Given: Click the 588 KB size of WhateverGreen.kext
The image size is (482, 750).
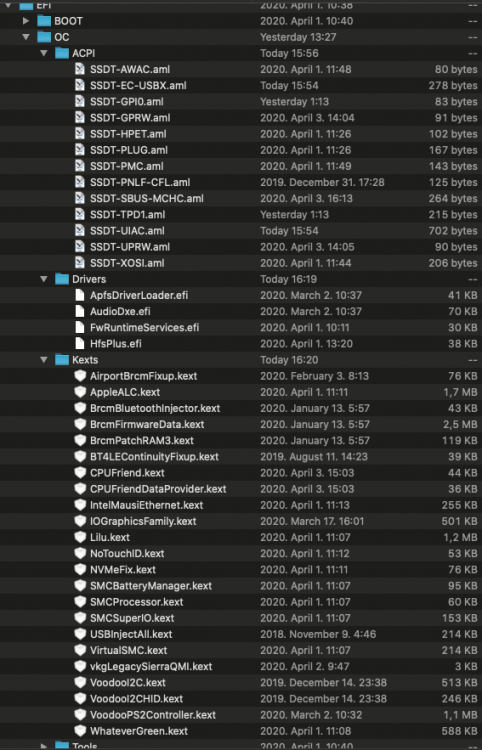Looking at the screenshot, I should point(460,731).
